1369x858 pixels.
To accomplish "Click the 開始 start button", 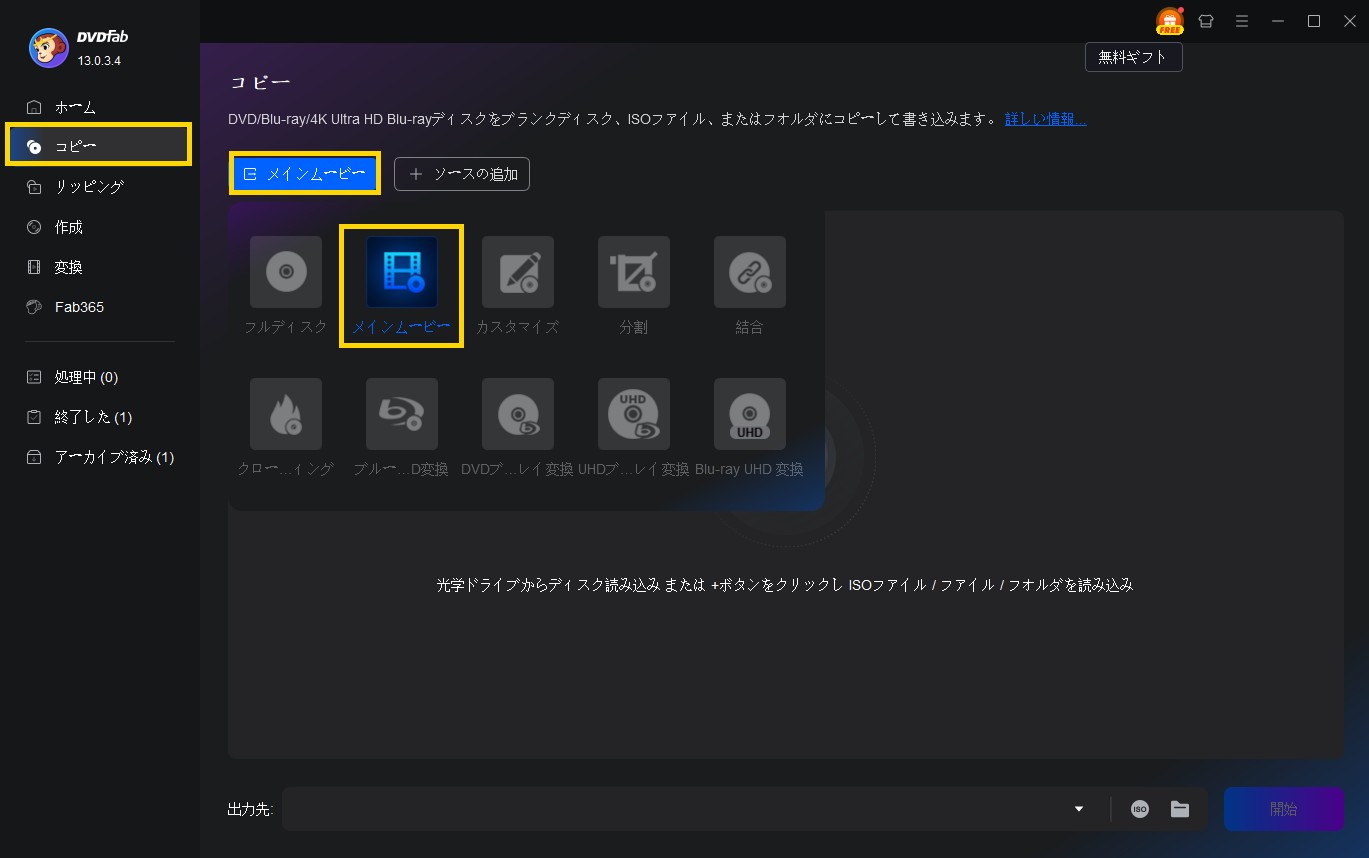I will coord(1284,809).
